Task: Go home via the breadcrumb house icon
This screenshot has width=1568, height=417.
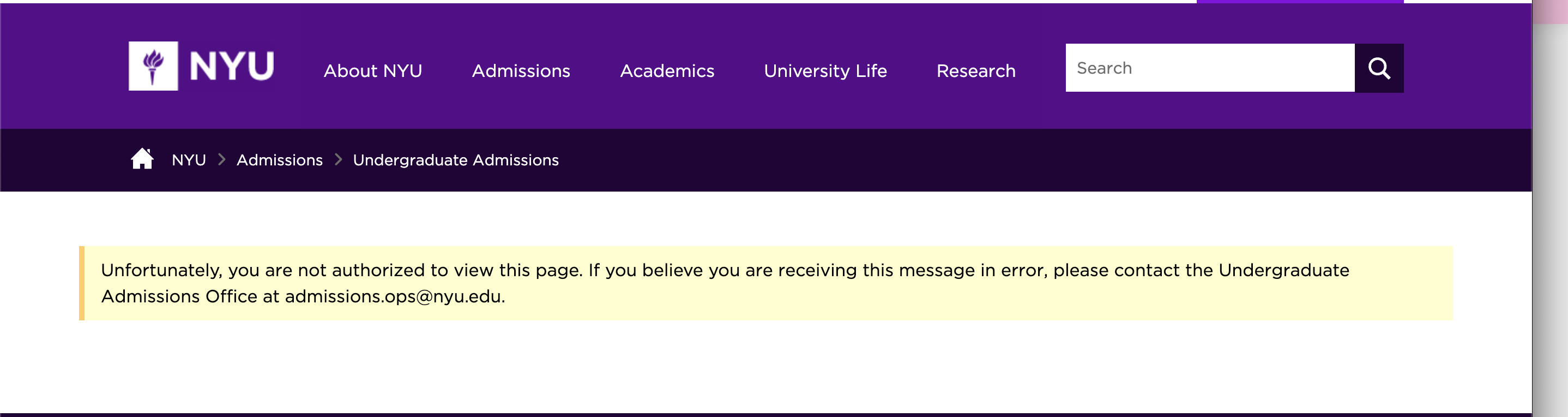Action: click(x=142, y=159)
